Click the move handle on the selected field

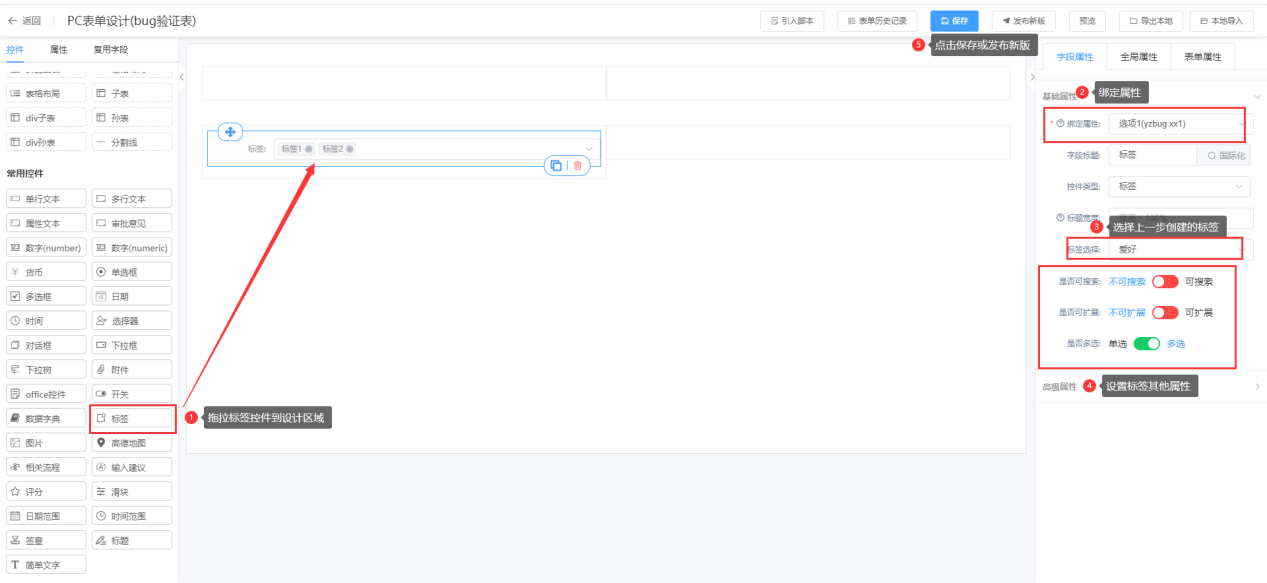pos(230,132)
